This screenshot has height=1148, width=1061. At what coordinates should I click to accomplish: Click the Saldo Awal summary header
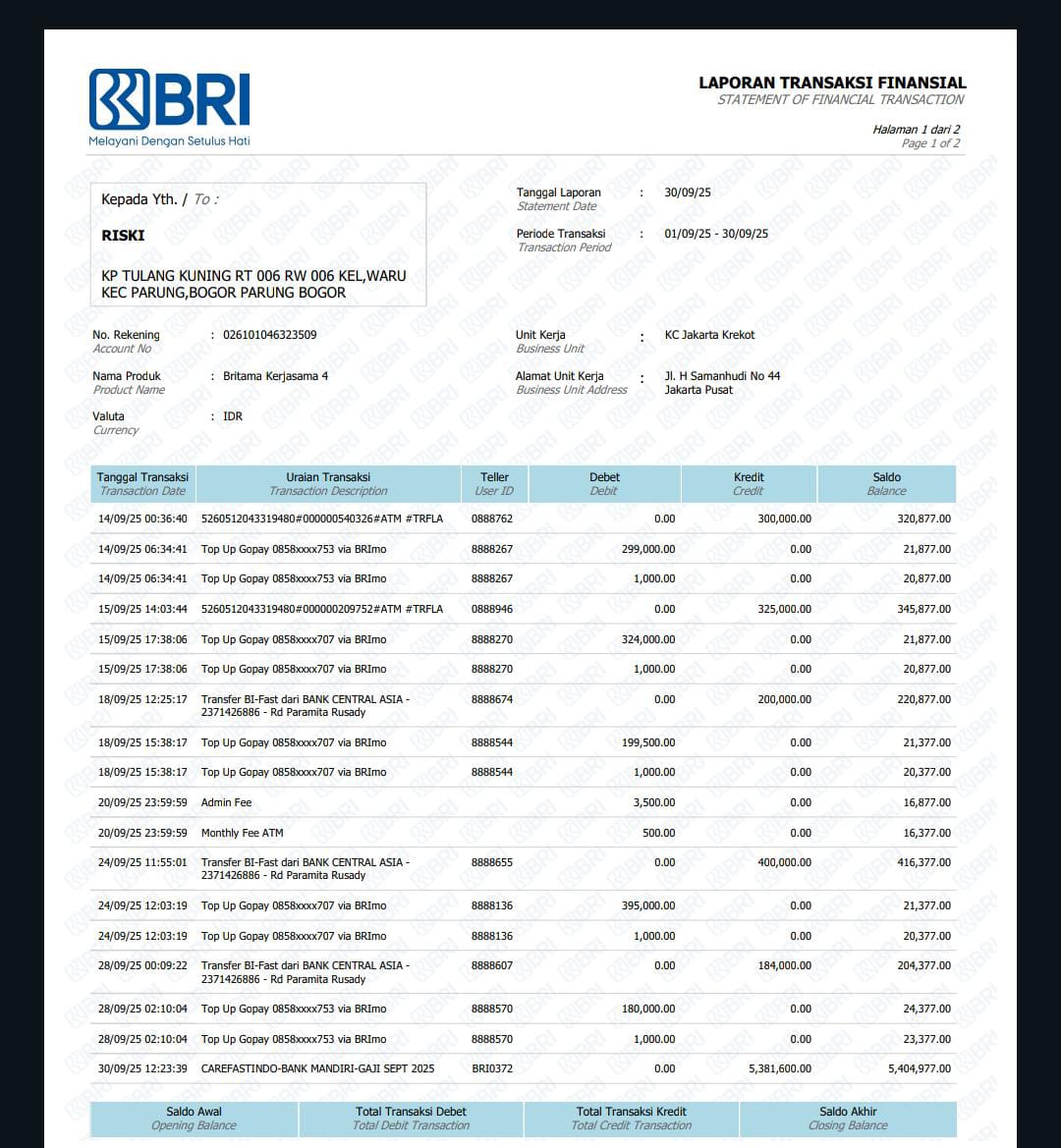click(x=194, y=1118)
